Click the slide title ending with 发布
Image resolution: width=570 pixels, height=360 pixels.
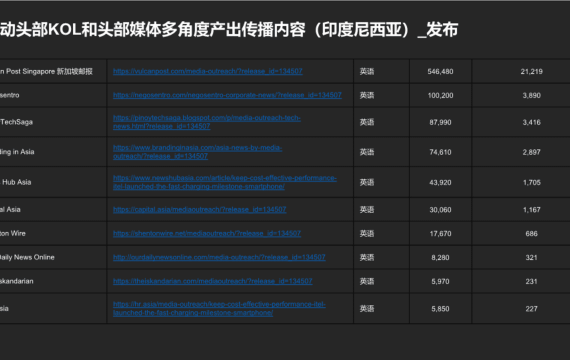229,29
